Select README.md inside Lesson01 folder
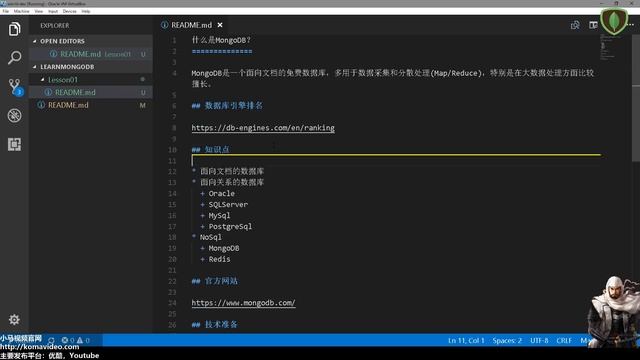 pos(91,92)
